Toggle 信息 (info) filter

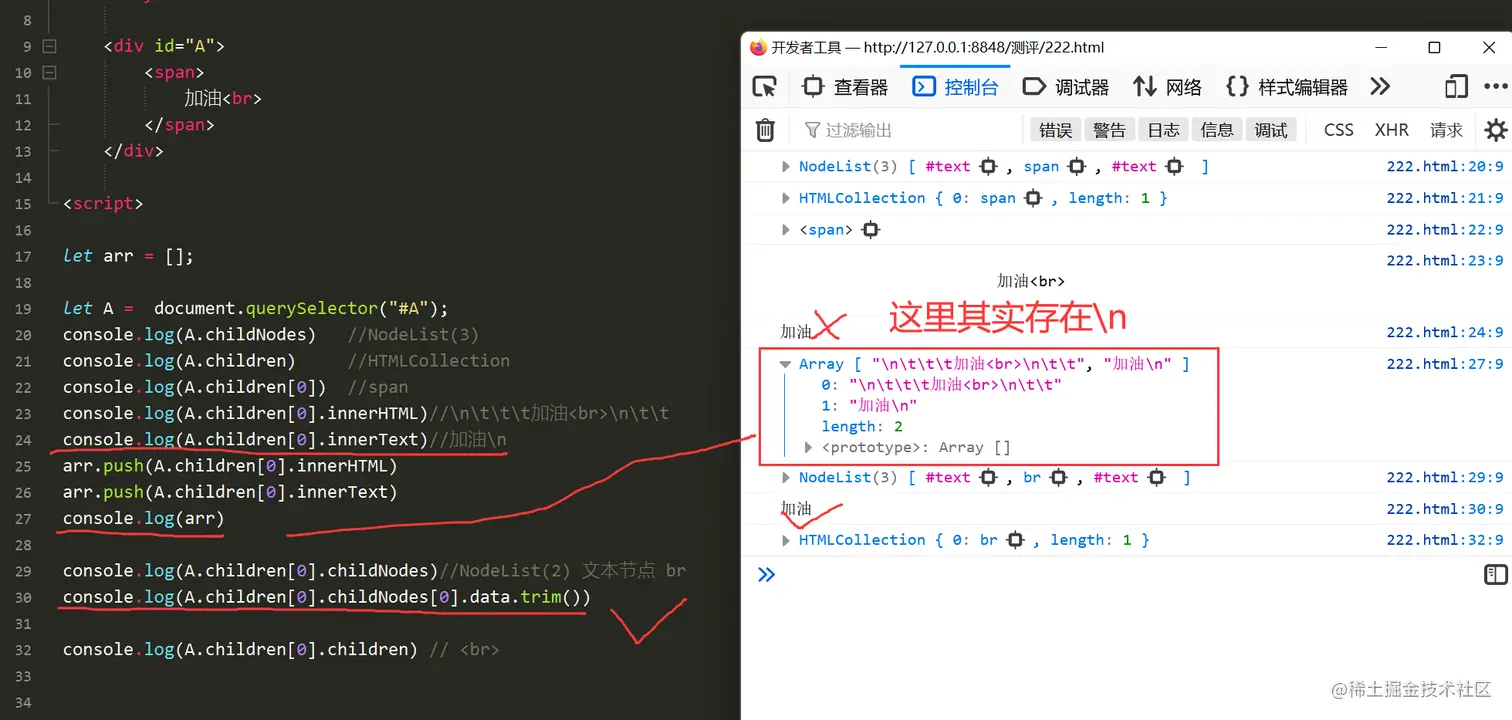[1217, 130]
